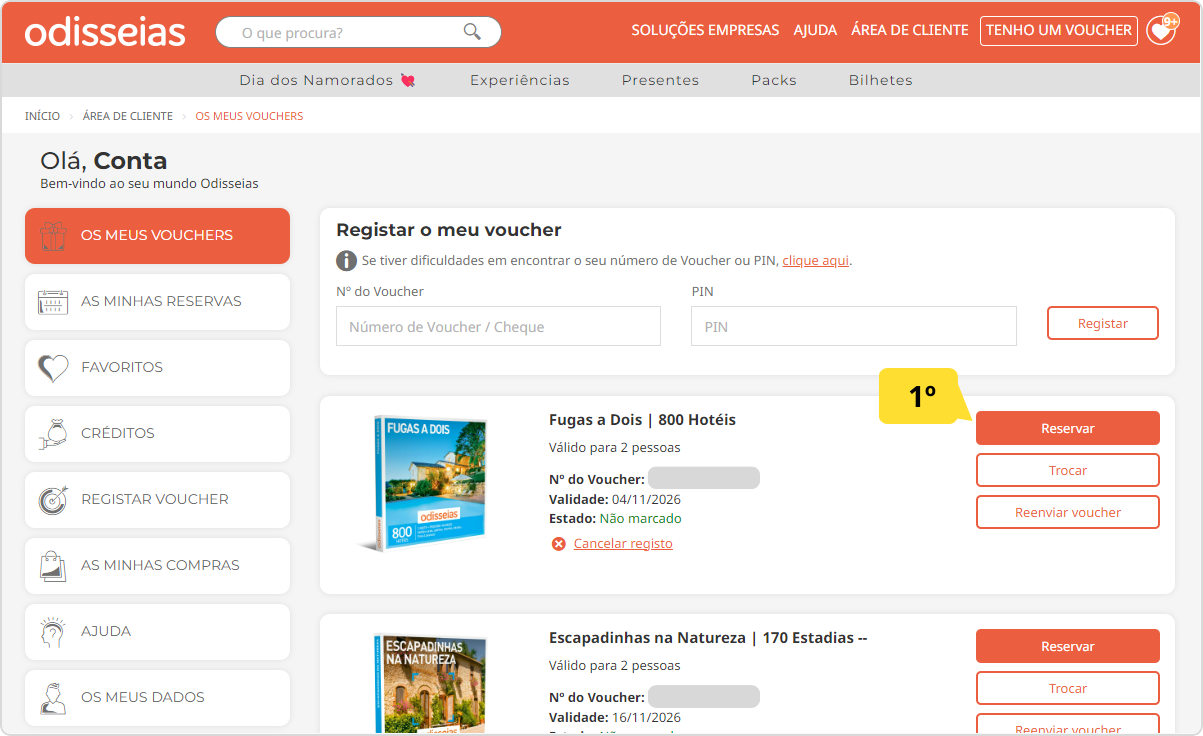Open Packs category
Screen dimensions: 1203x736
coord(774,80)
